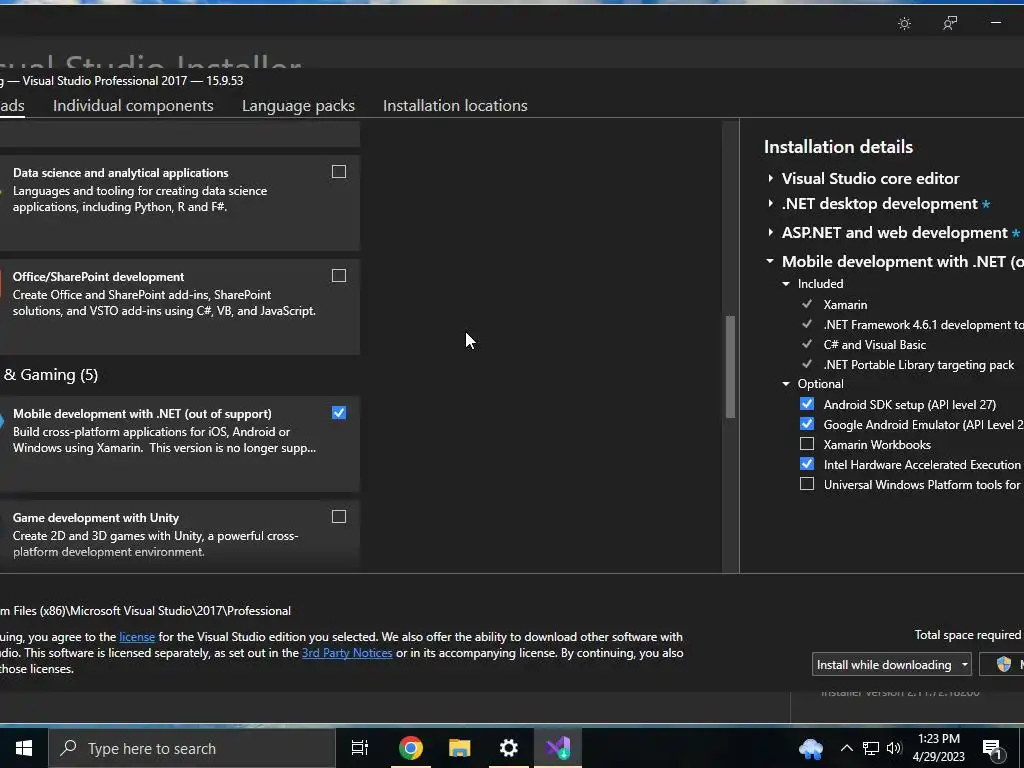Show hidden system tray icons

846,748
